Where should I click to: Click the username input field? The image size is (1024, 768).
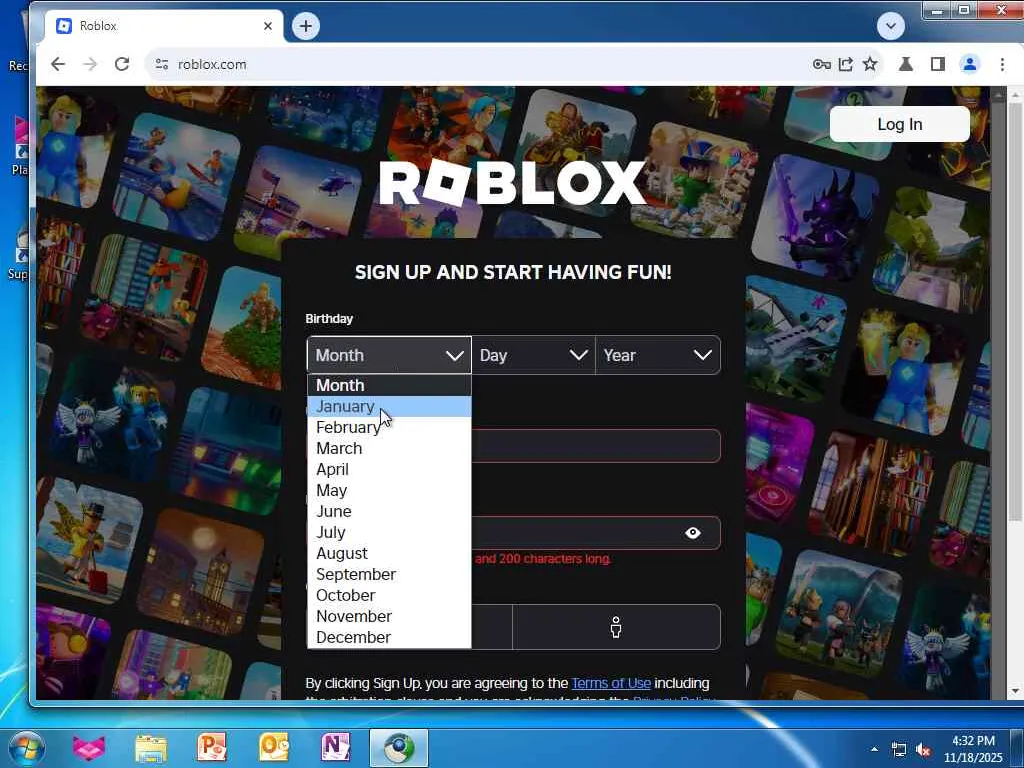click(596, 446)
